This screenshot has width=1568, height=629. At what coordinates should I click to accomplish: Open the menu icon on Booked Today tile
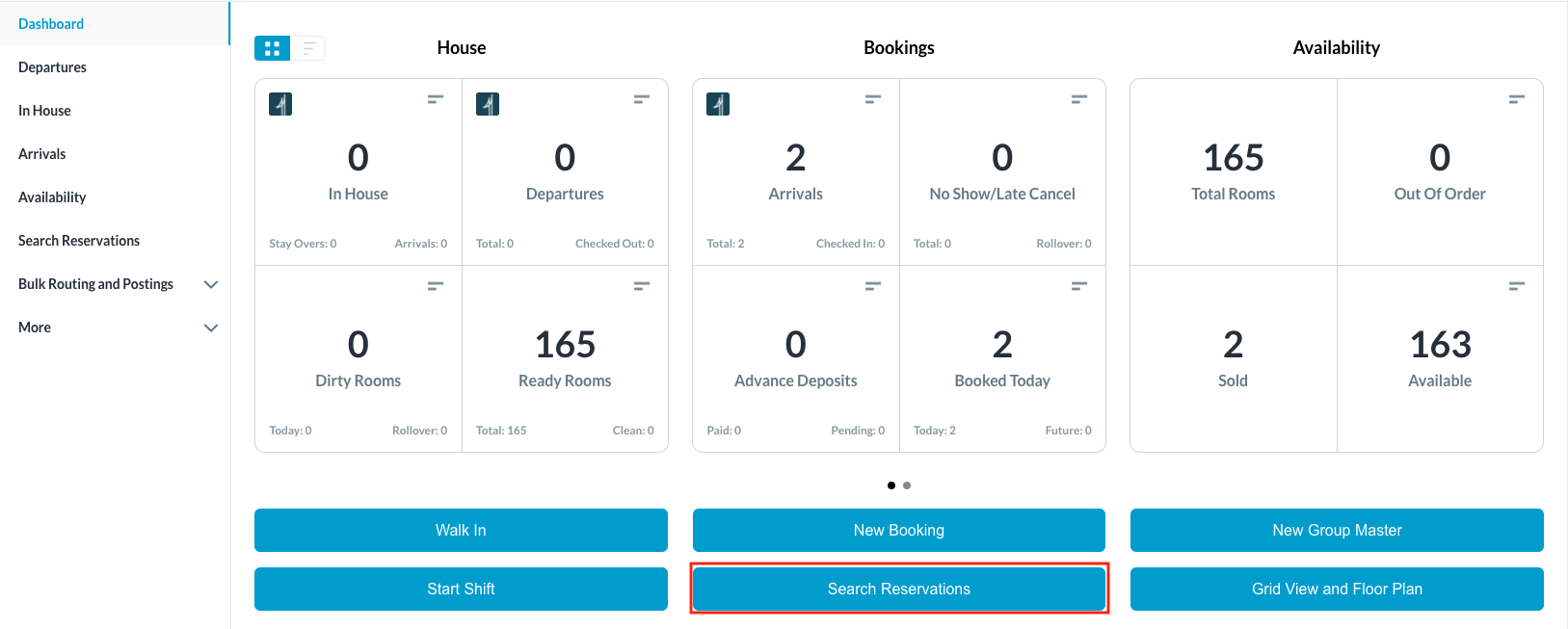(1079, 286)
